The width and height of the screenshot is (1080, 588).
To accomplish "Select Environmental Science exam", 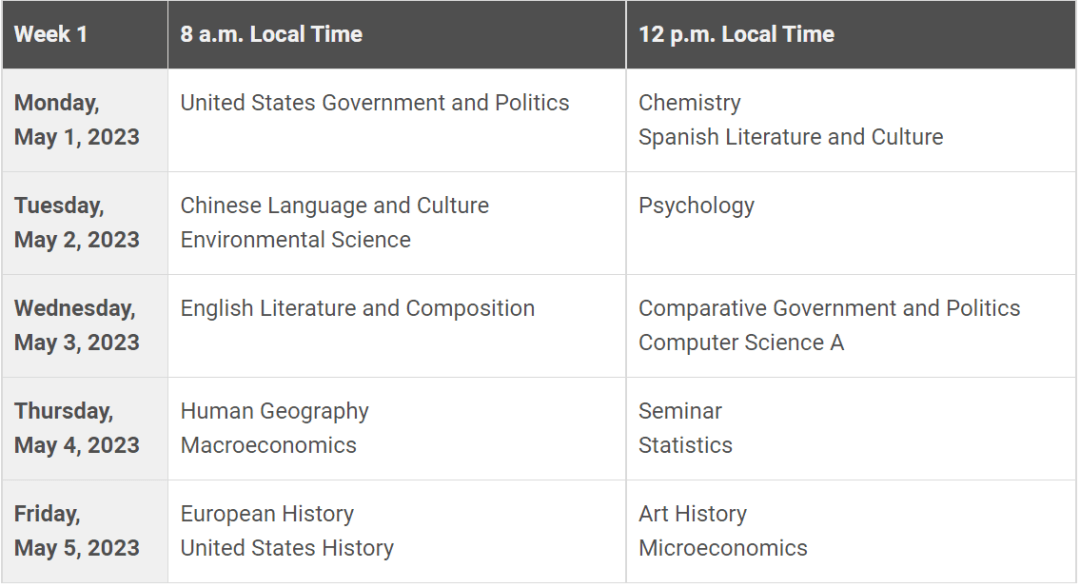I will point(296,240).
